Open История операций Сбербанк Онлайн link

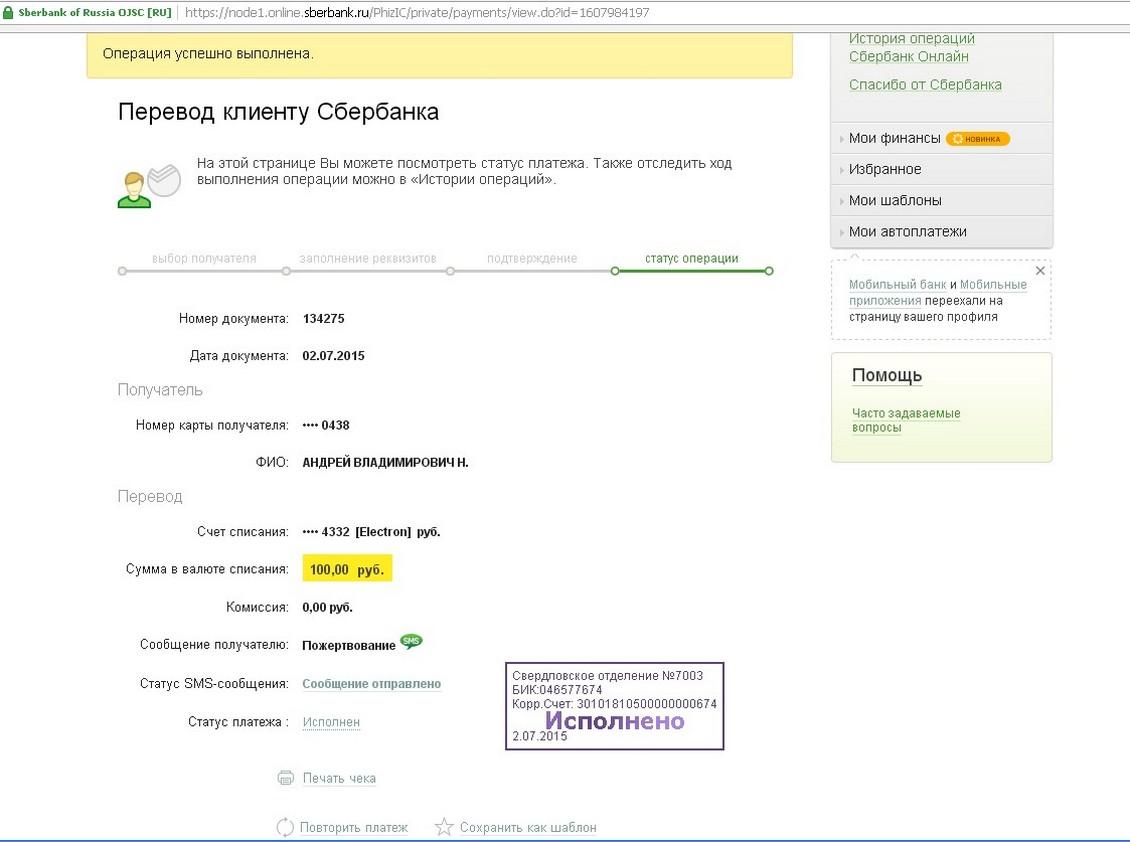coord(912,48)
